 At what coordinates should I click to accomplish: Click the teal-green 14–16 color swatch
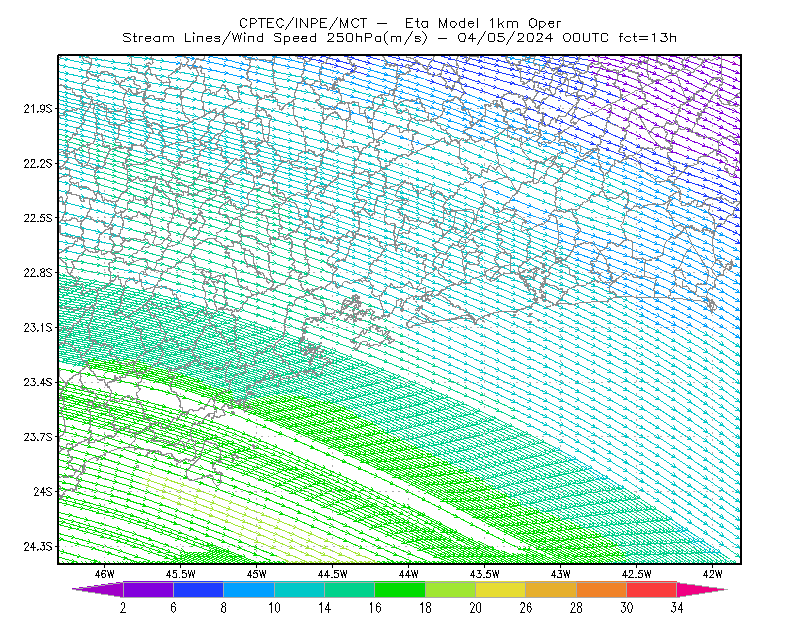pos(349,589)
